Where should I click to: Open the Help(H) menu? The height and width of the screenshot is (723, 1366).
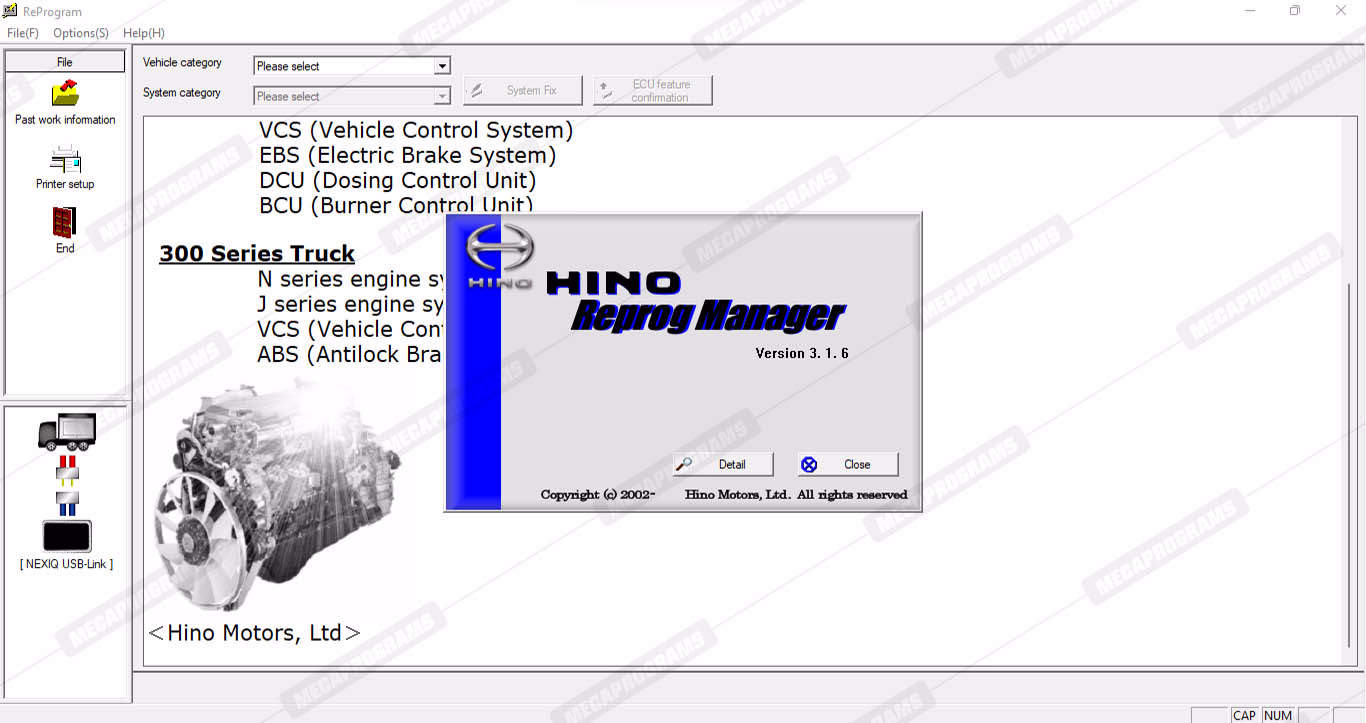(x=144, y=33)
